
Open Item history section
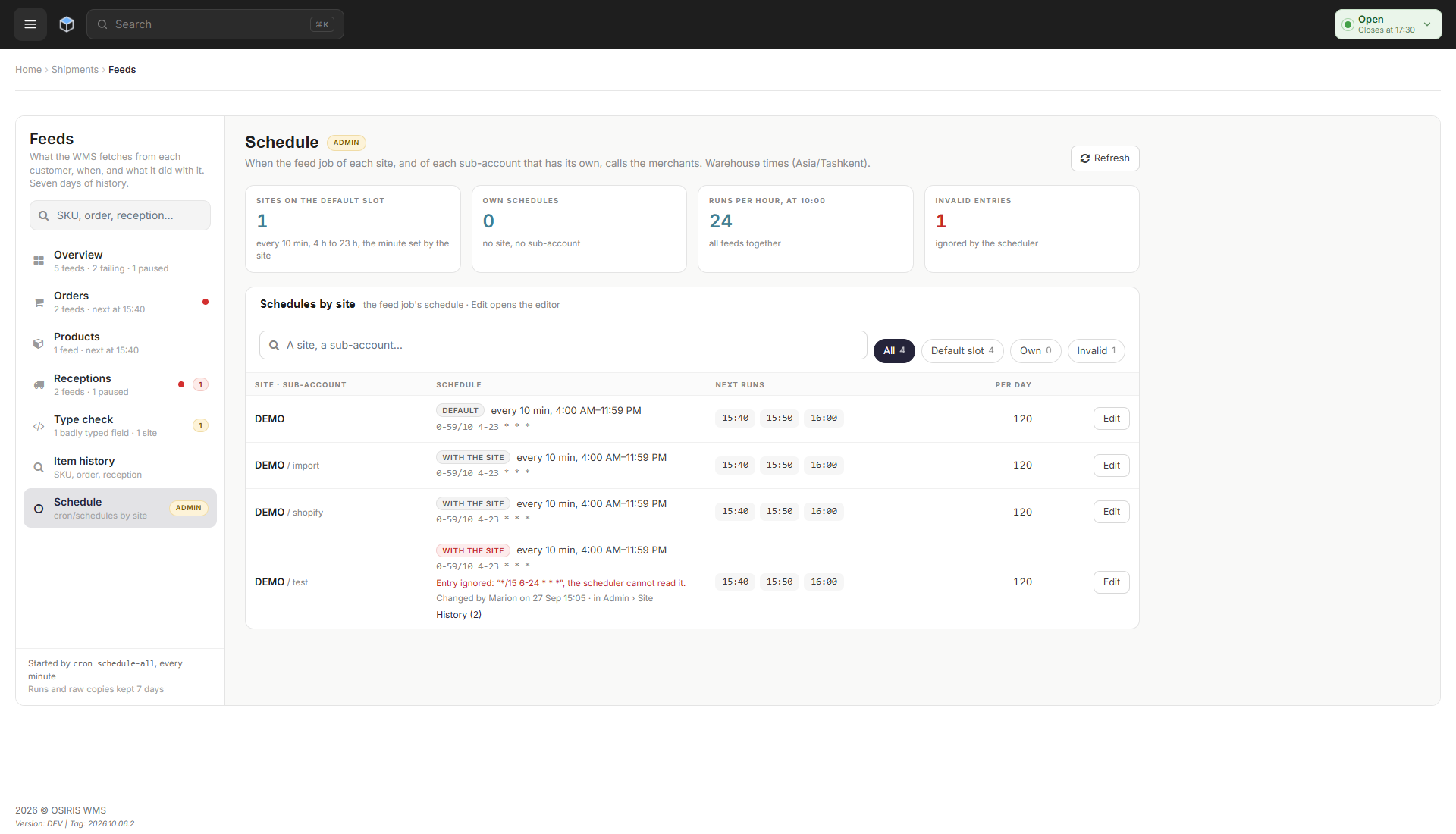[x=120, y=467]
